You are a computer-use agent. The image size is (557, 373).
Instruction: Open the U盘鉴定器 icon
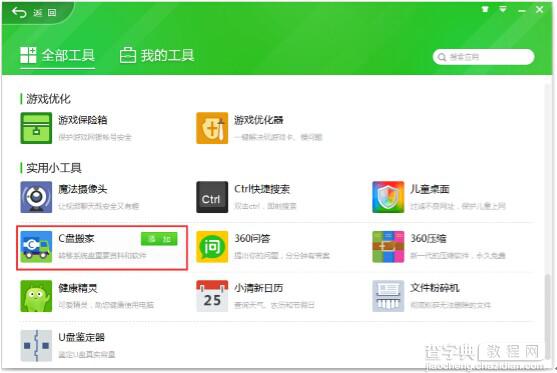pyautogui.click(x=36, y=346)
